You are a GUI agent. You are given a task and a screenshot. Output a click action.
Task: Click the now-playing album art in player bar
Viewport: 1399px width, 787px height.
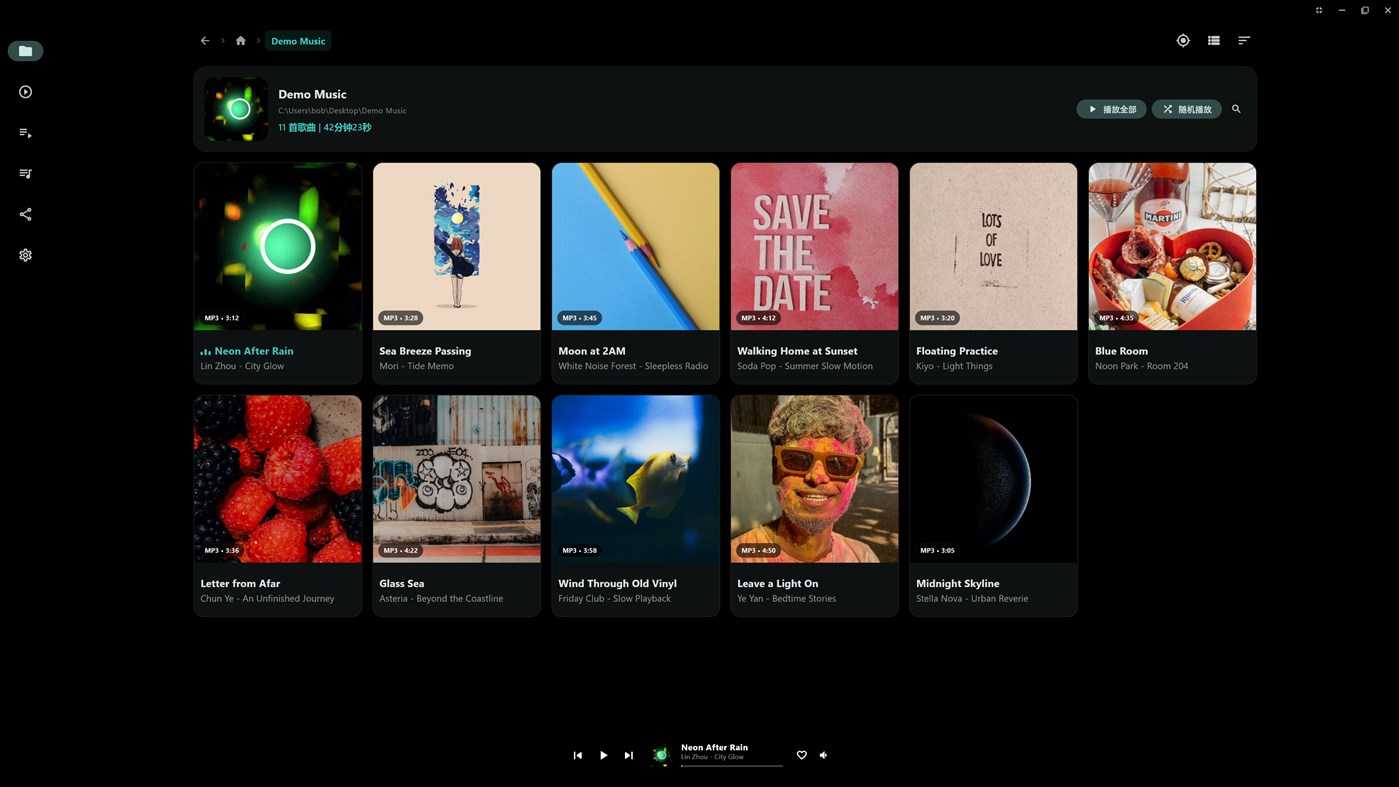(660, 755)
